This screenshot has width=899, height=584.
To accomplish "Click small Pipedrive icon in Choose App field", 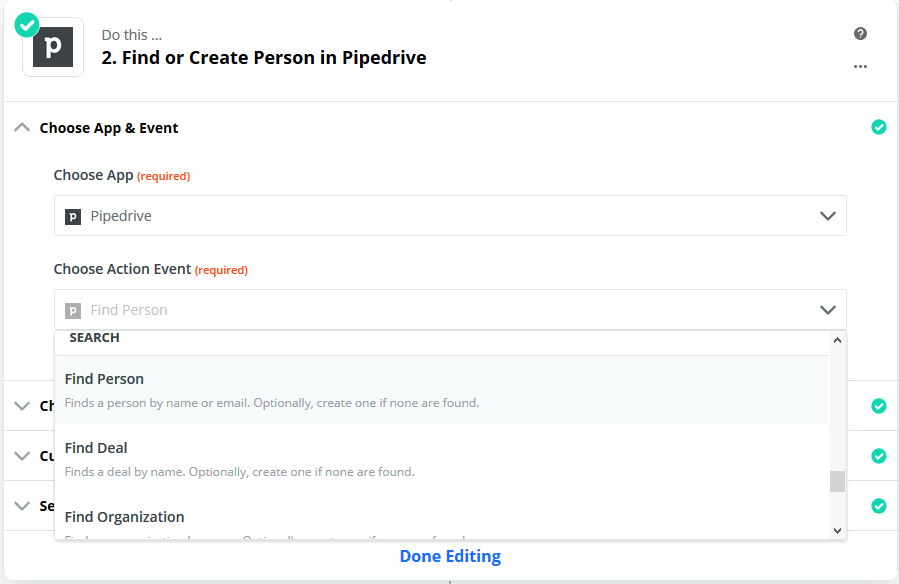I will coord(73,217).
